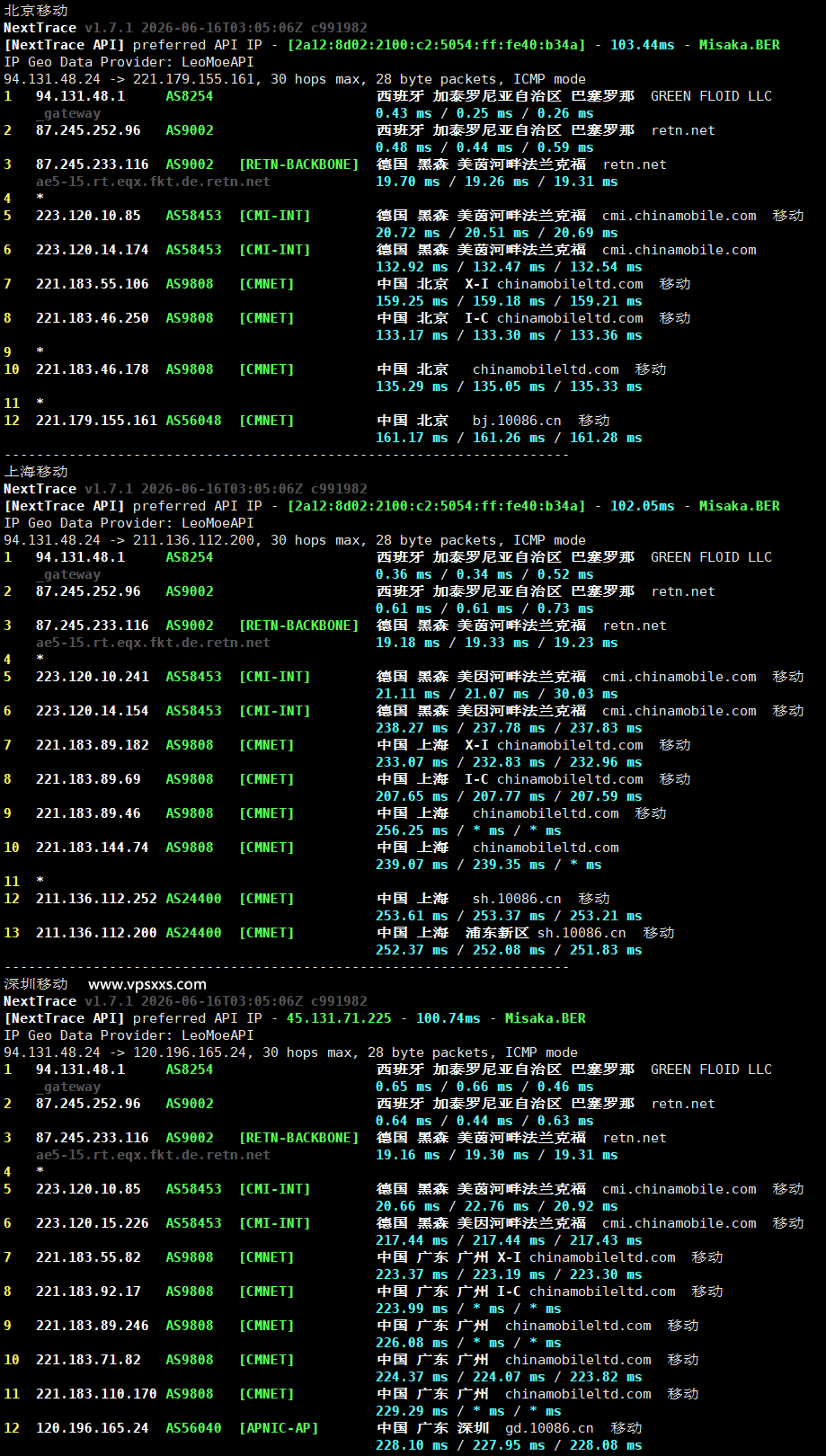Click hop IP 221.183.89.46
Viewport: 826px width, 1456px height.
click(x=88, y=813)
